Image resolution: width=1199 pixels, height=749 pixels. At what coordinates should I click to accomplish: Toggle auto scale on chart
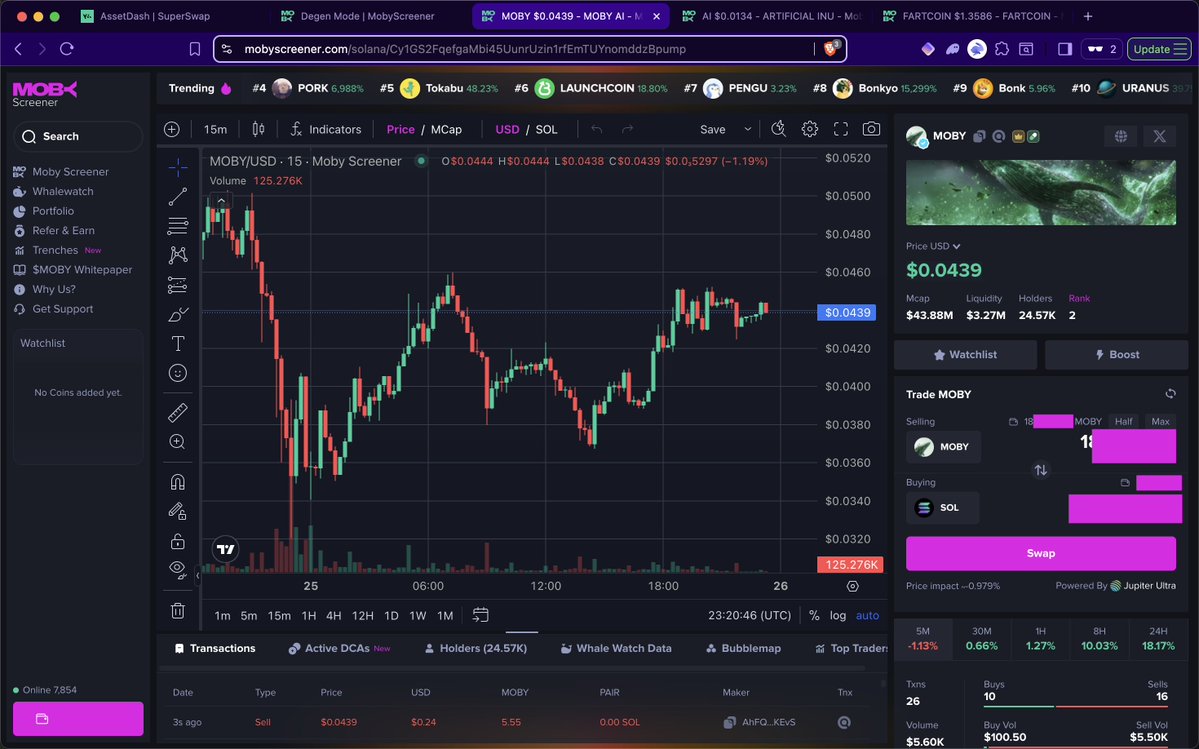tap(867, 615)
